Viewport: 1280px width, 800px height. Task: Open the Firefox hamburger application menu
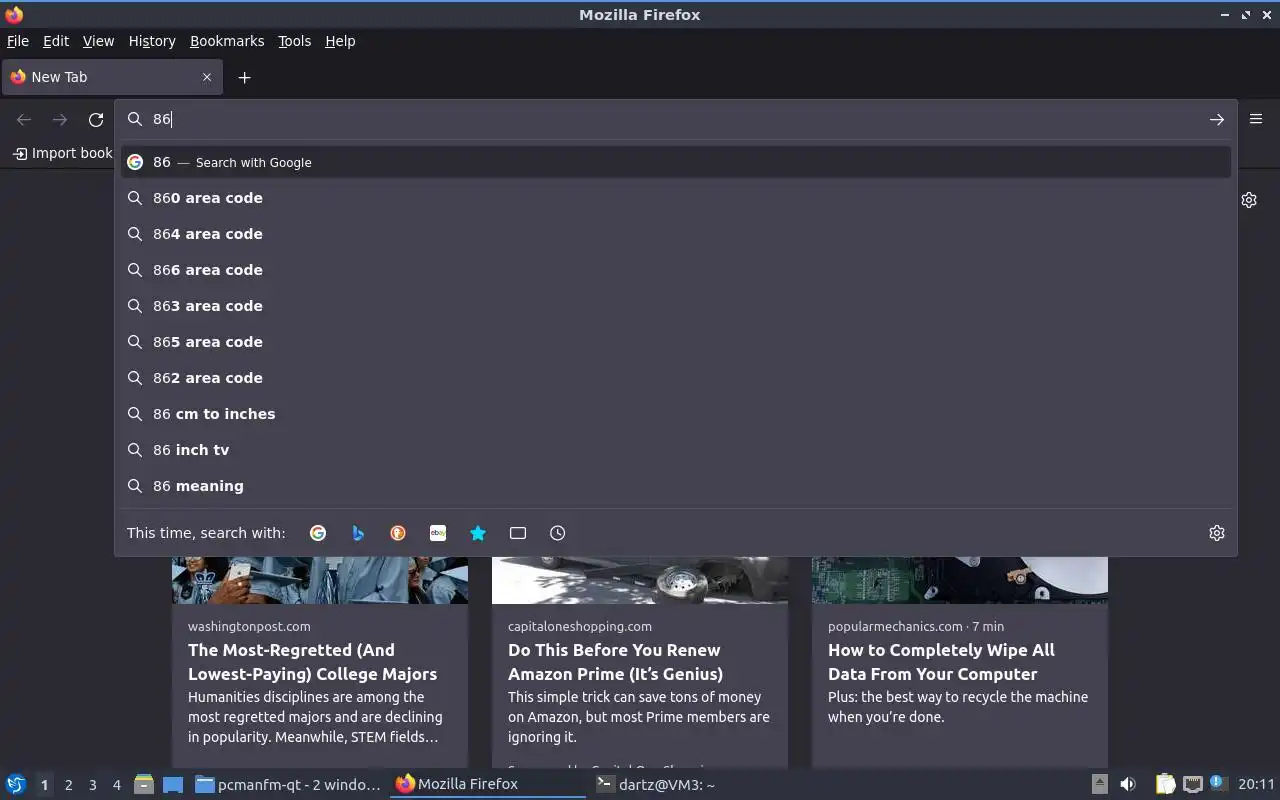[1256, 118]
